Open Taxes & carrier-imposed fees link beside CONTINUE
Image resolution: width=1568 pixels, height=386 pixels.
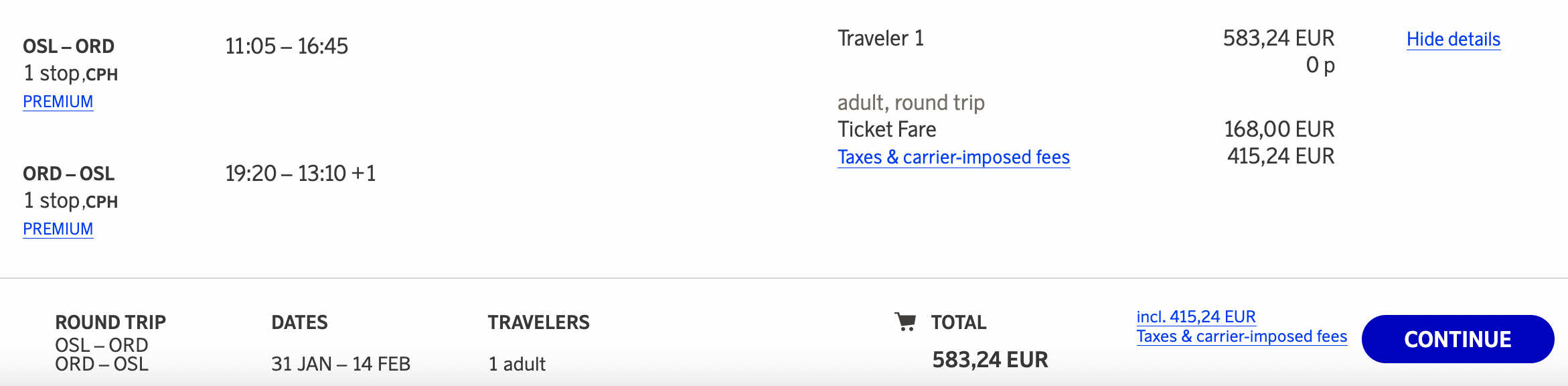tap(1241, 336)
